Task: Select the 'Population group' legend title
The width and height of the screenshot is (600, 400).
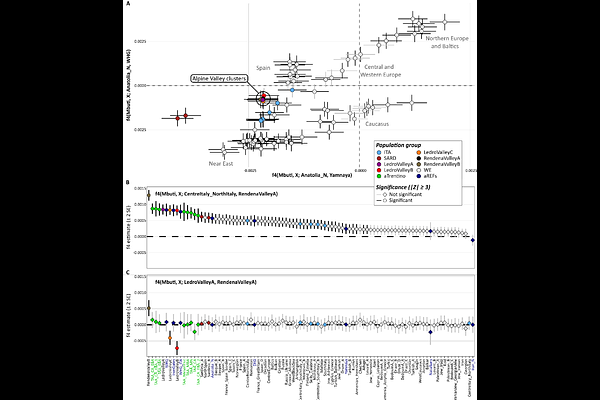Action: [398, 145]
